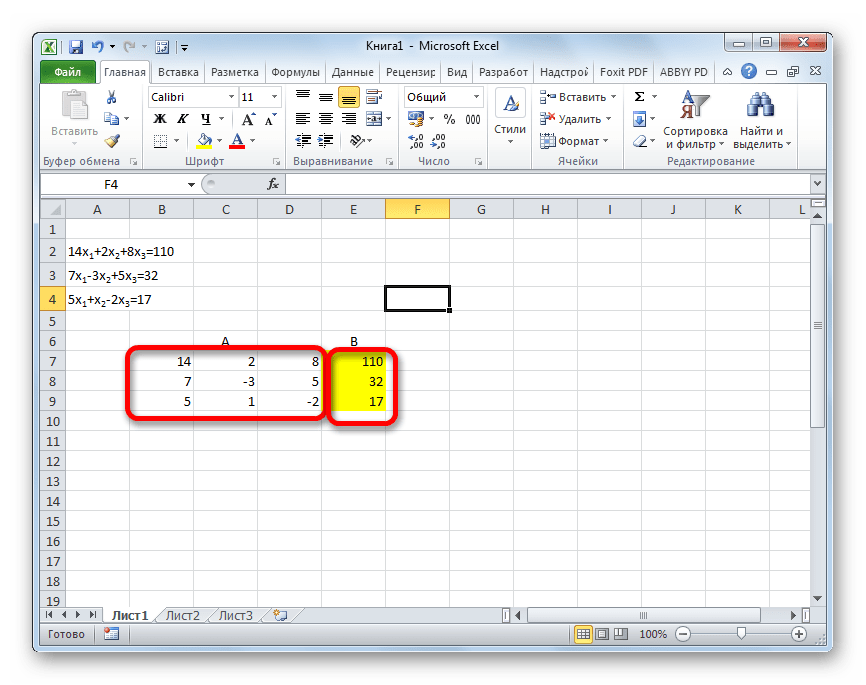Open the Стили styles gallery
Image resolution: width=866 pixels, height=685 pixels.
click(510, 118)
